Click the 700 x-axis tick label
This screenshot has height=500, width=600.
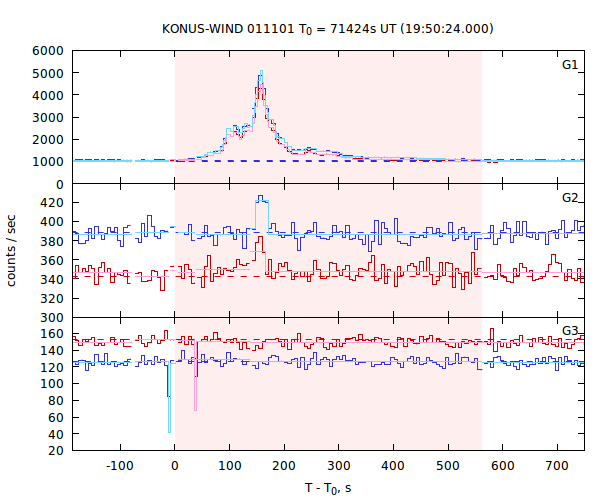557,466
